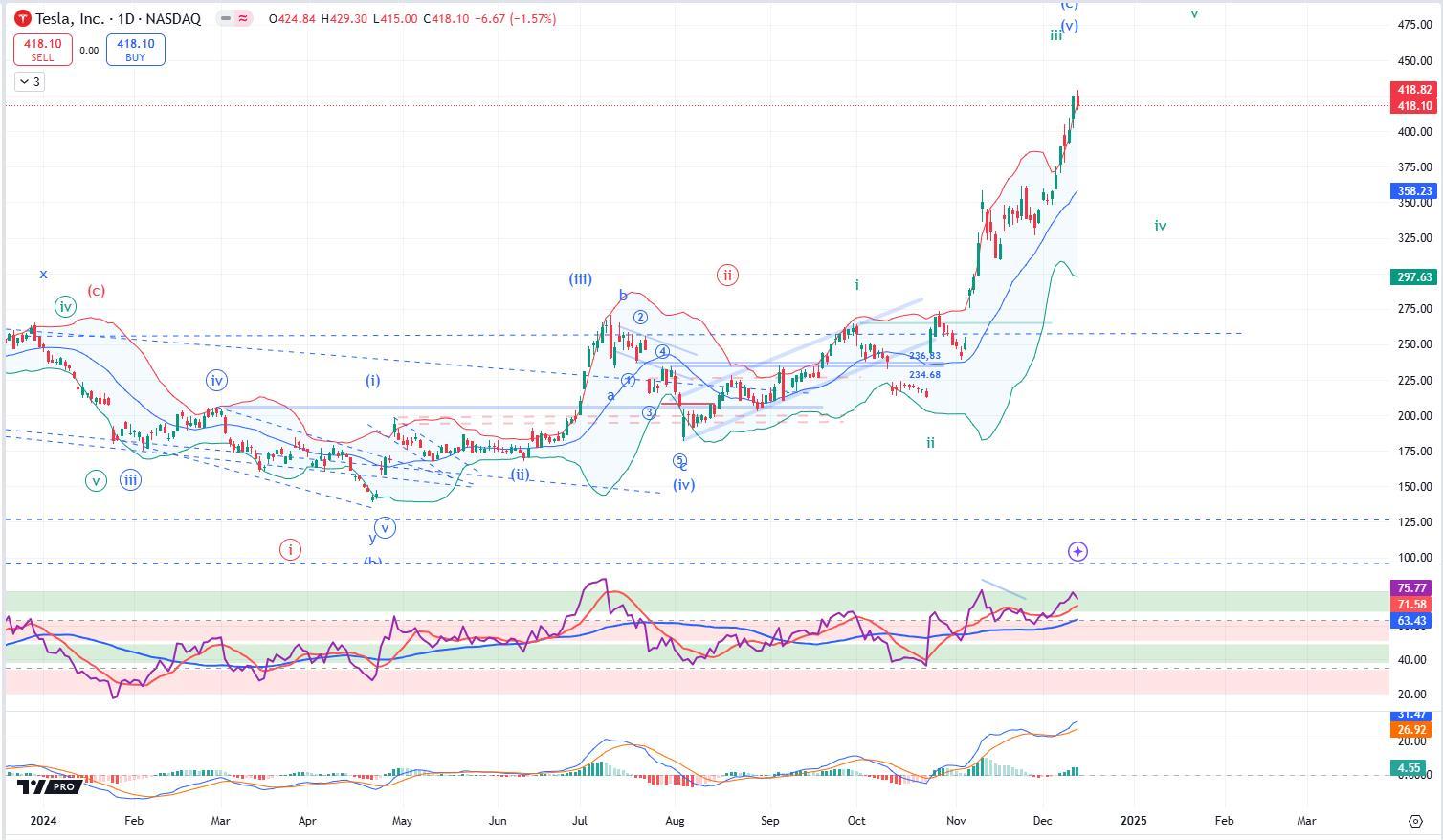
Task: Select the 234.68 price annotation
Action: click(924, 375)
